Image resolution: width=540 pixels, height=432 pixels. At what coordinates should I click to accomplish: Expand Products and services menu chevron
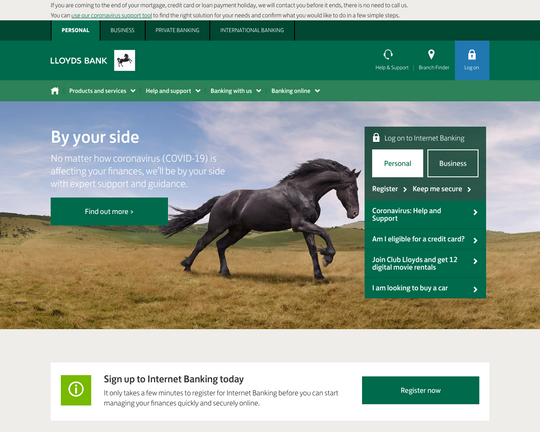click(133, 91)
